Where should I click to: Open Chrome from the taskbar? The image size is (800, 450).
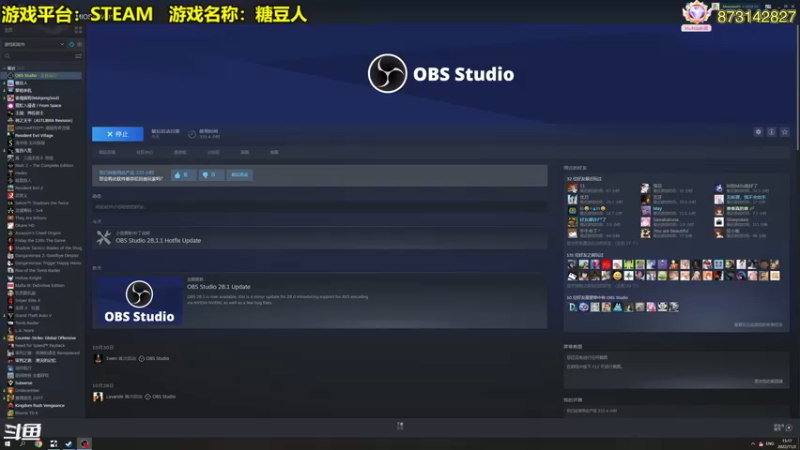(x=38, y=444)
